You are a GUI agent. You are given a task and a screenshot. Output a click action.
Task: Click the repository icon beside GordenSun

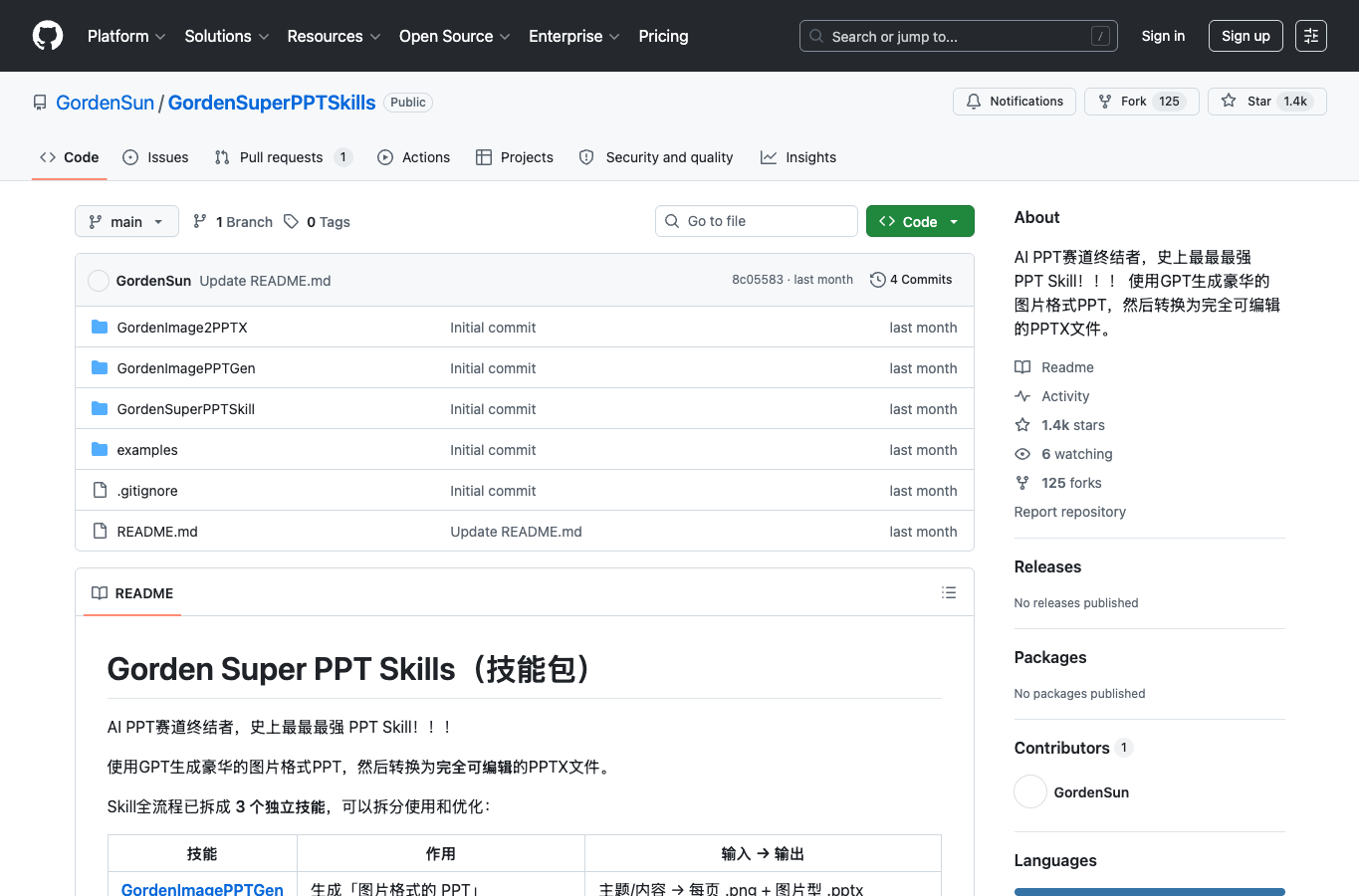(40, 103)
